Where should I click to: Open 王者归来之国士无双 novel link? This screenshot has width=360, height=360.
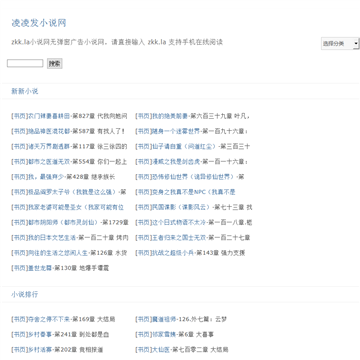[179, 238]
